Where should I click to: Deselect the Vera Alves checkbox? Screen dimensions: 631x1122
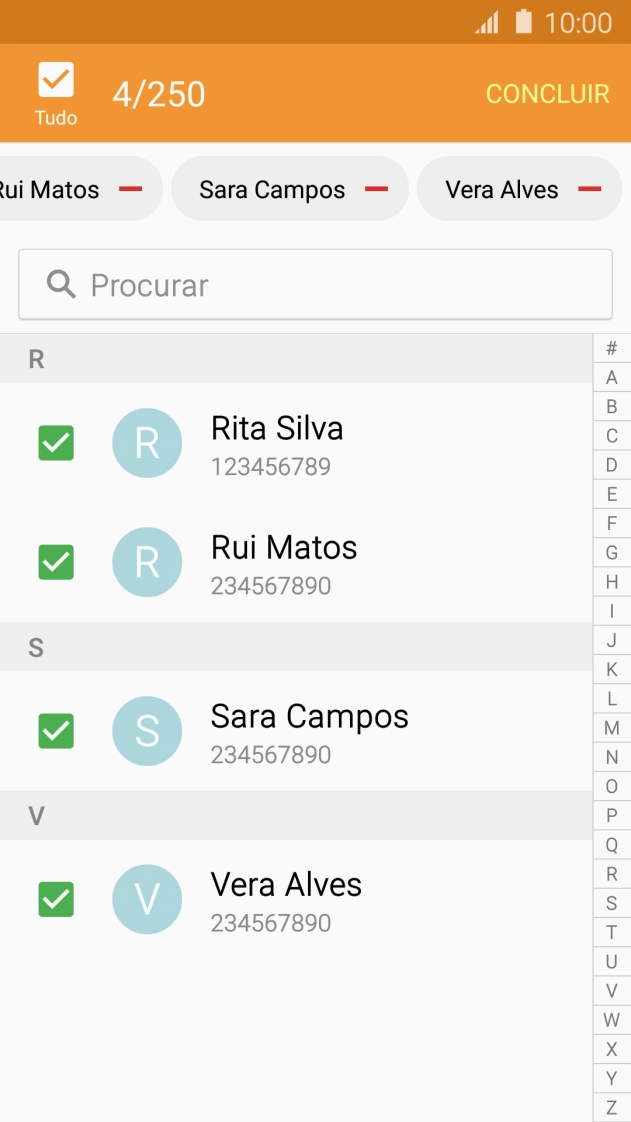(56, 899)
